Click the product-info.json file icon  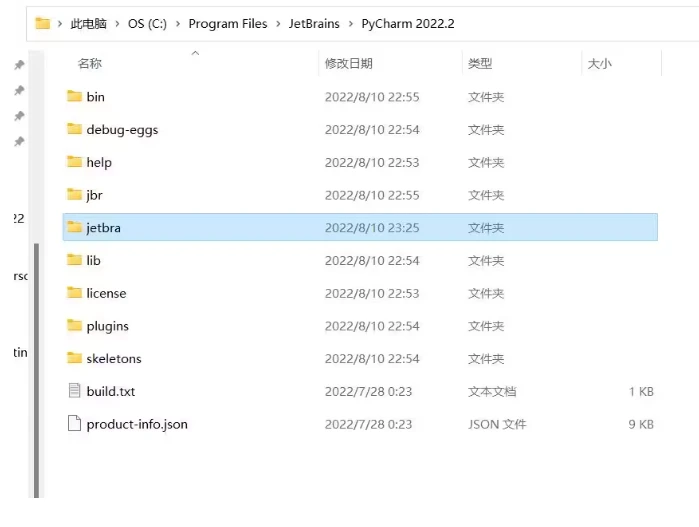74,424
